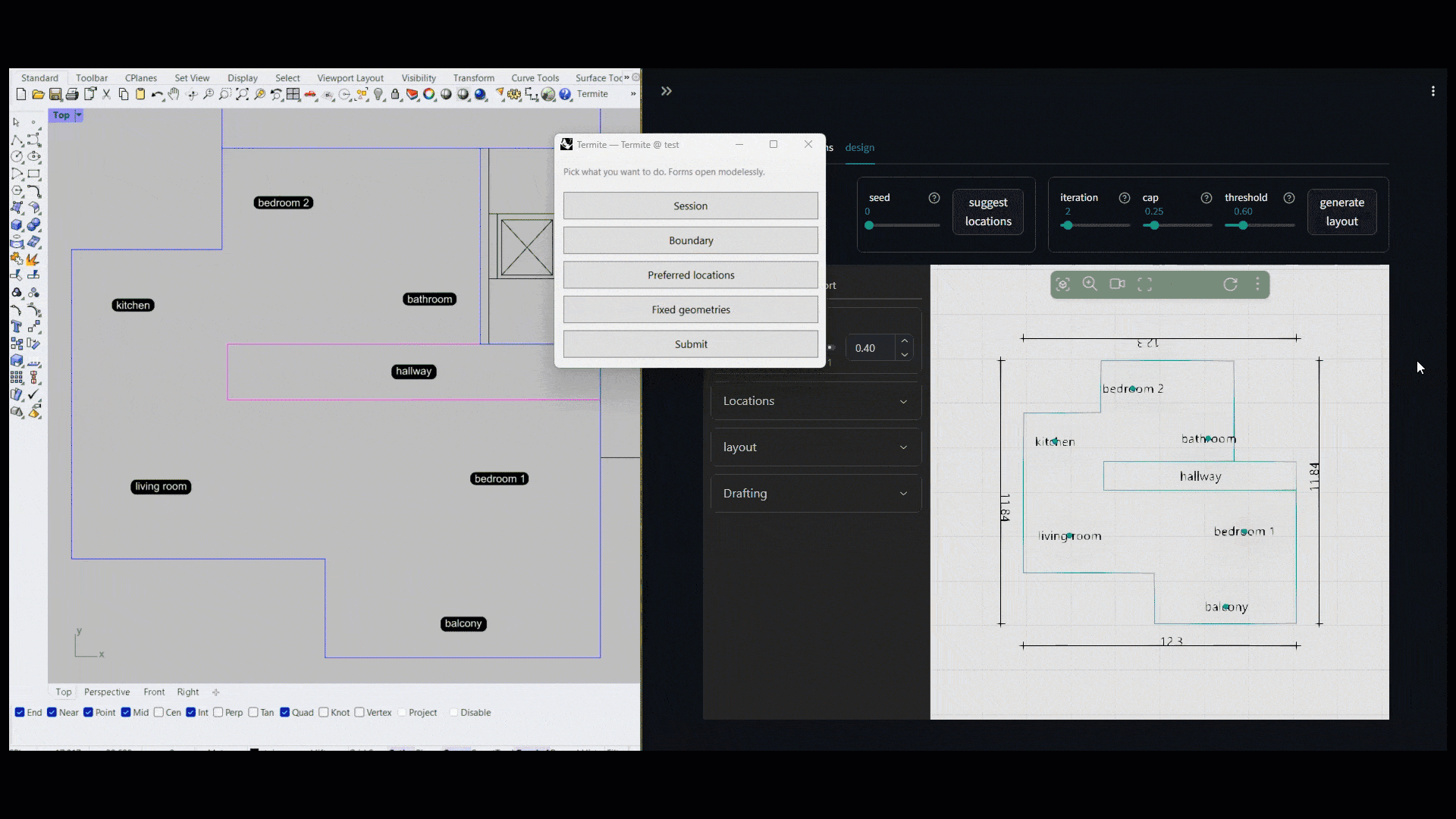Viewport: 1456px width, 819px height.
Task: Click the threshold slider handle
Action: pos(1243,225)
